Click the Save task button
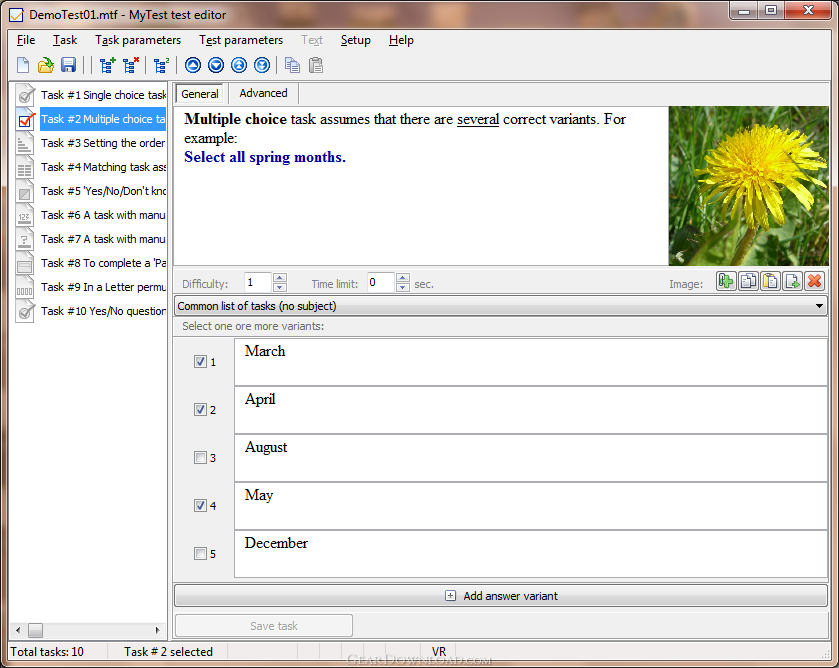The width and height of the screenshot is (839, 668). click(264, 626)
